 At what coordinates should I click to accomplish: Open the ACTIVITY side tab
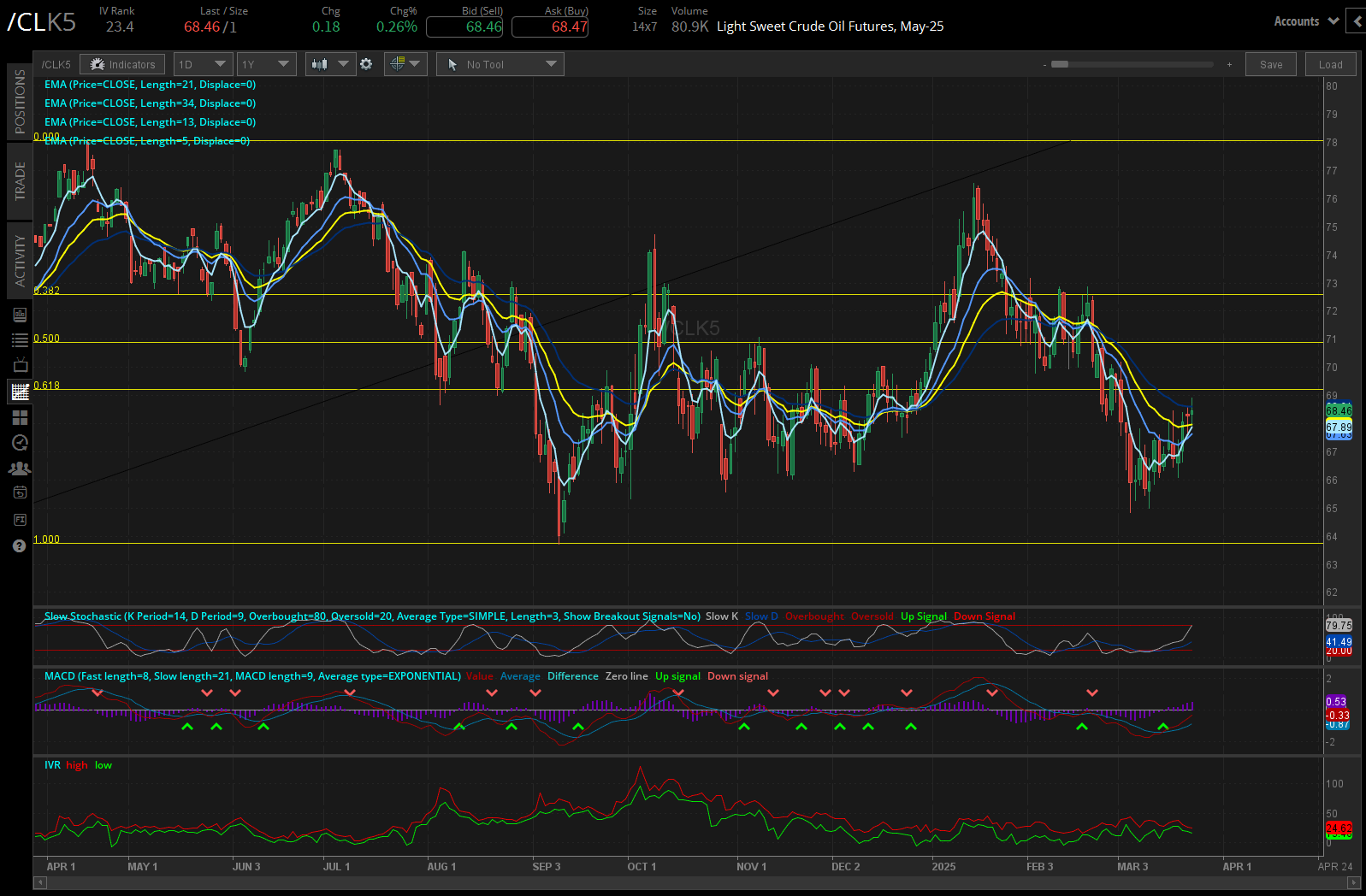click(x=20, y=260)
